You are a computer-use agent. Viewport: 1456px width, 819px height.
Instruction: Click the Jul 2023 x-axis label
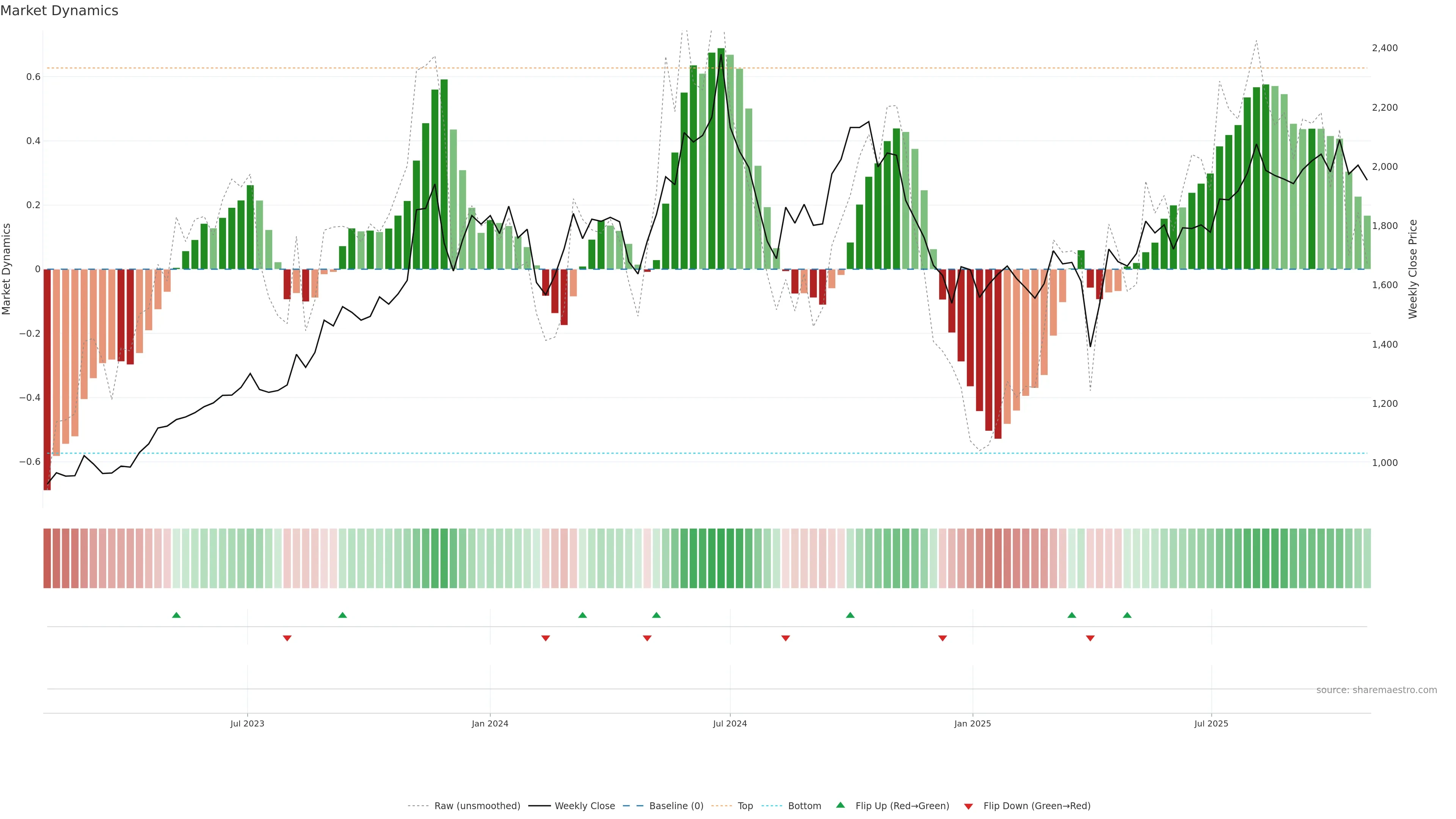pyautogui.click(x=247, y=723)
